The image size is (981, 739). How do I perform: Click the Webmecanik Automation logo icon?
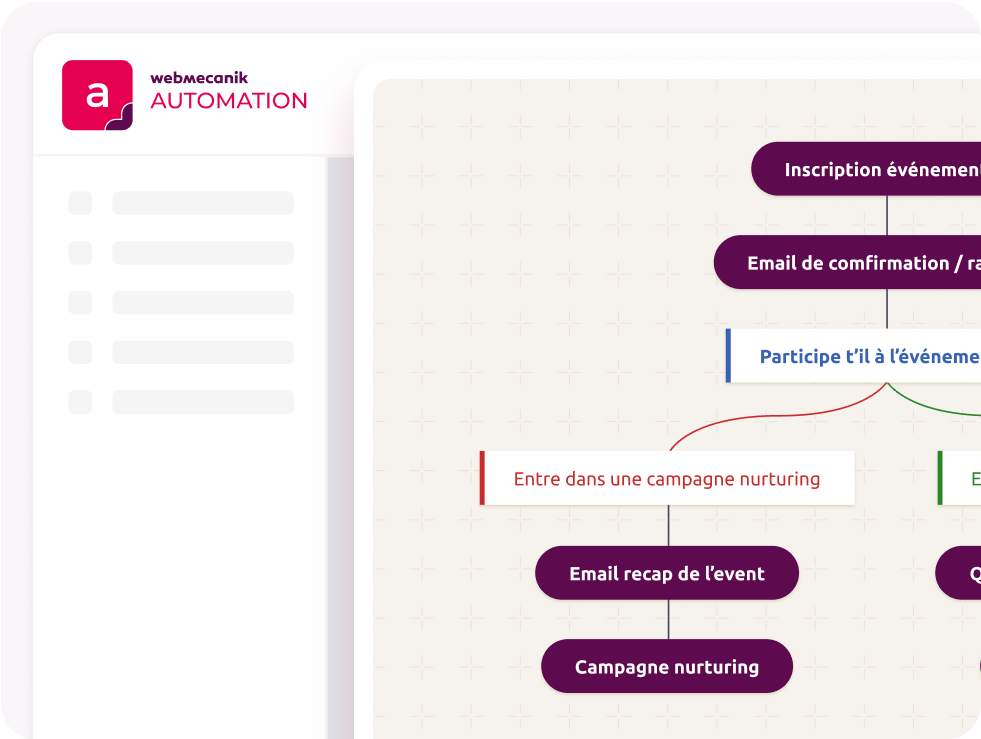click(97, 95)
